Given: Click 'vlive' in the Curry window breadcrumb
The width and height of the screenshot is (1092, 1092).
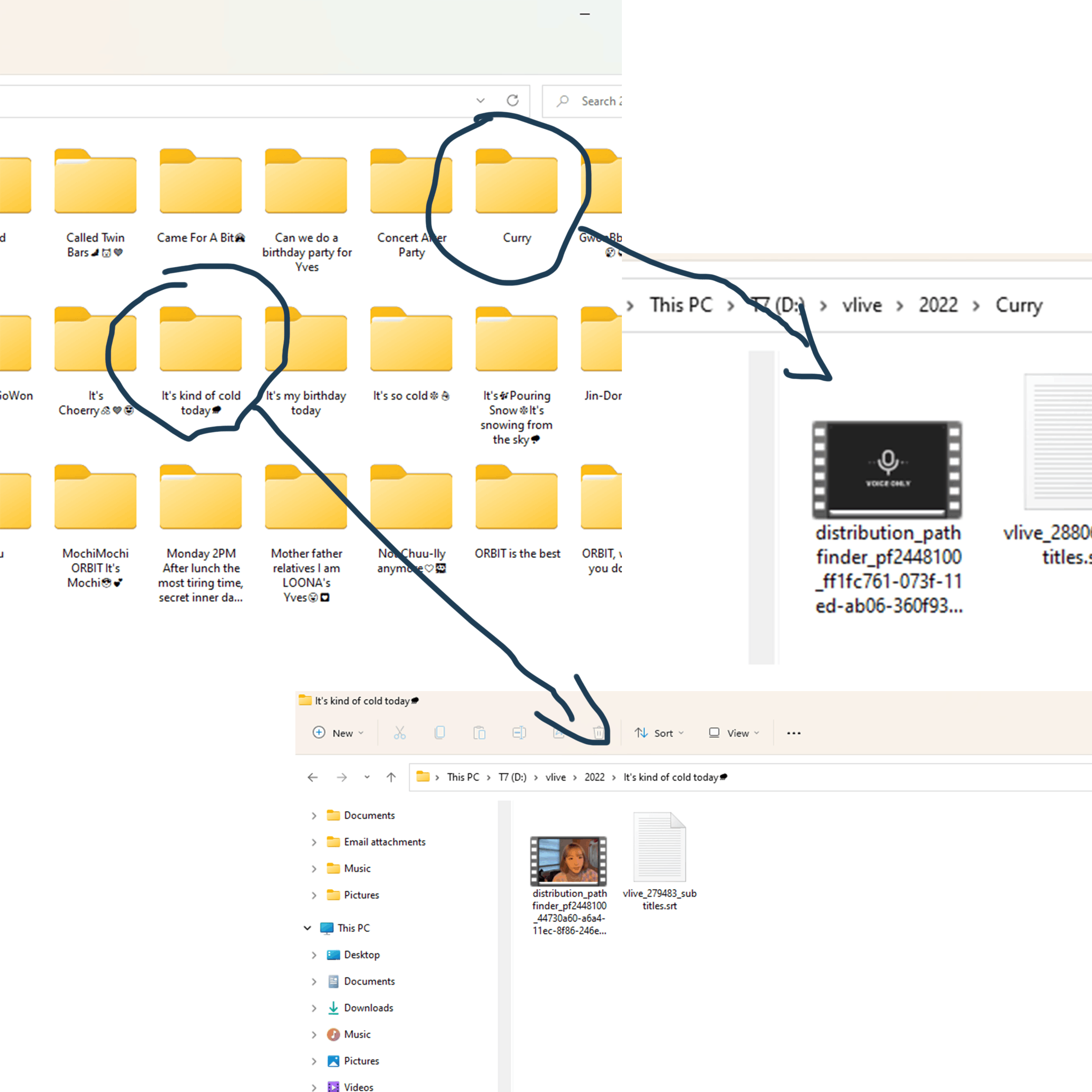Looking at the screenshot, I should click(862, 305).
